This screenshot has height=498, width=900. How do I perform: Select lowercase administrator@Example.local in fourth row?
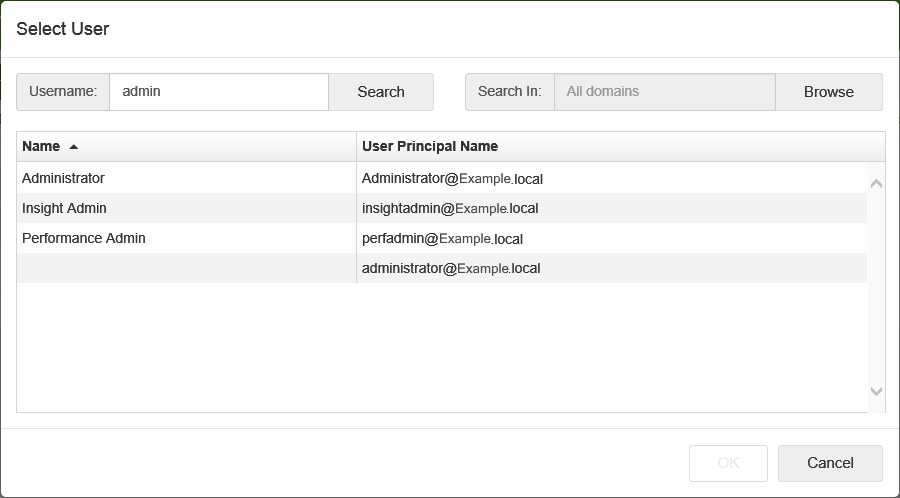click(x=451, y=269)
